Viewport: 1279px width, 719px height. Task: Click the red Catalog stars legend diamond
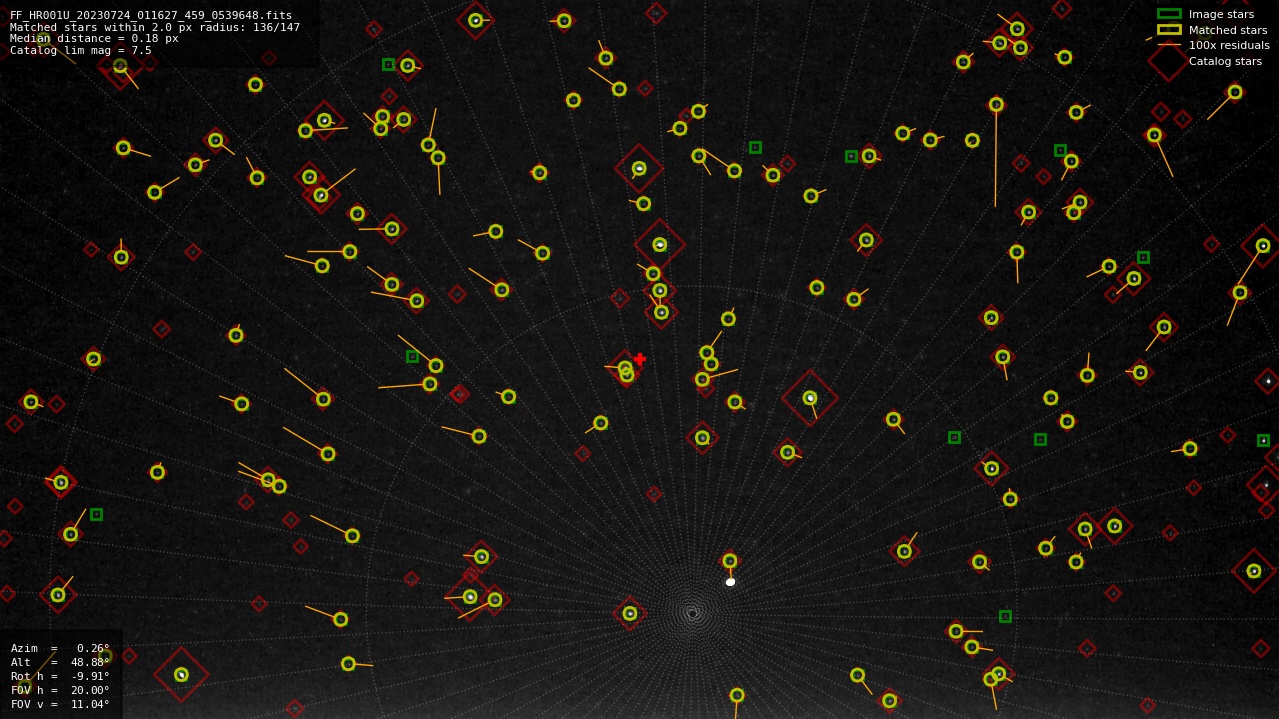[1168, 61]
